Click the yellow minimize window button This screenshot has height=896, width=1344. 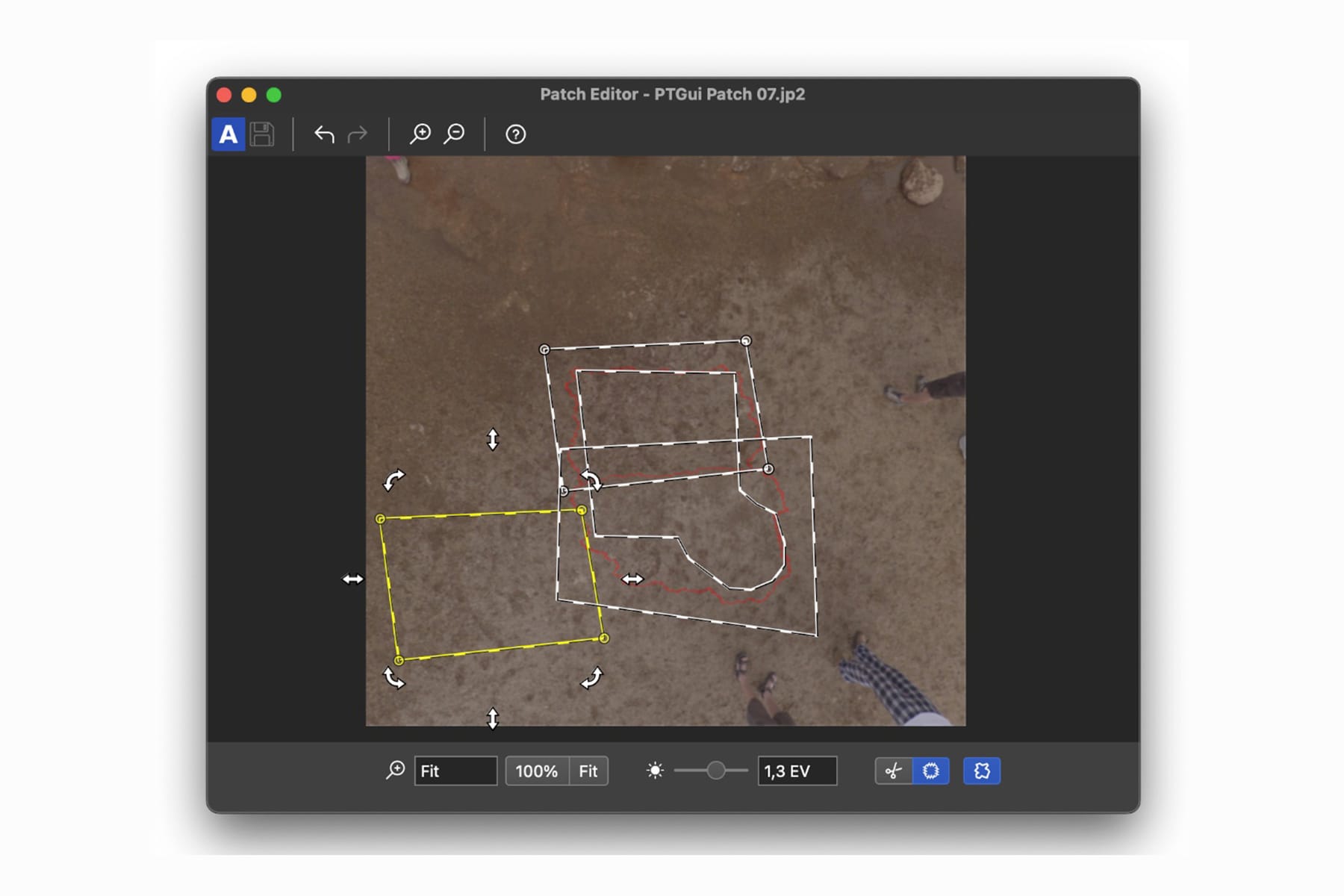coord(249,95)
